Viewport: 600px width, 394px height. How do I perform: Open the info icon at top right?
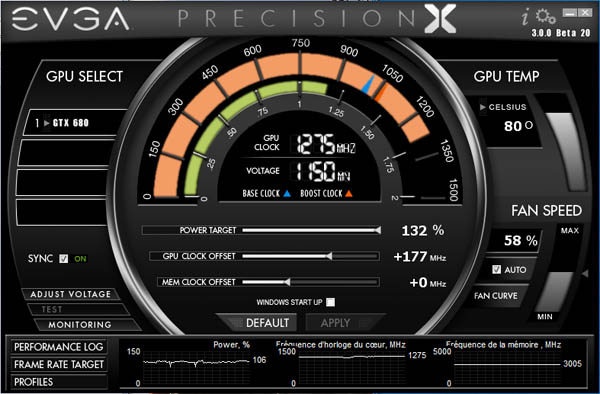point(526,18)
